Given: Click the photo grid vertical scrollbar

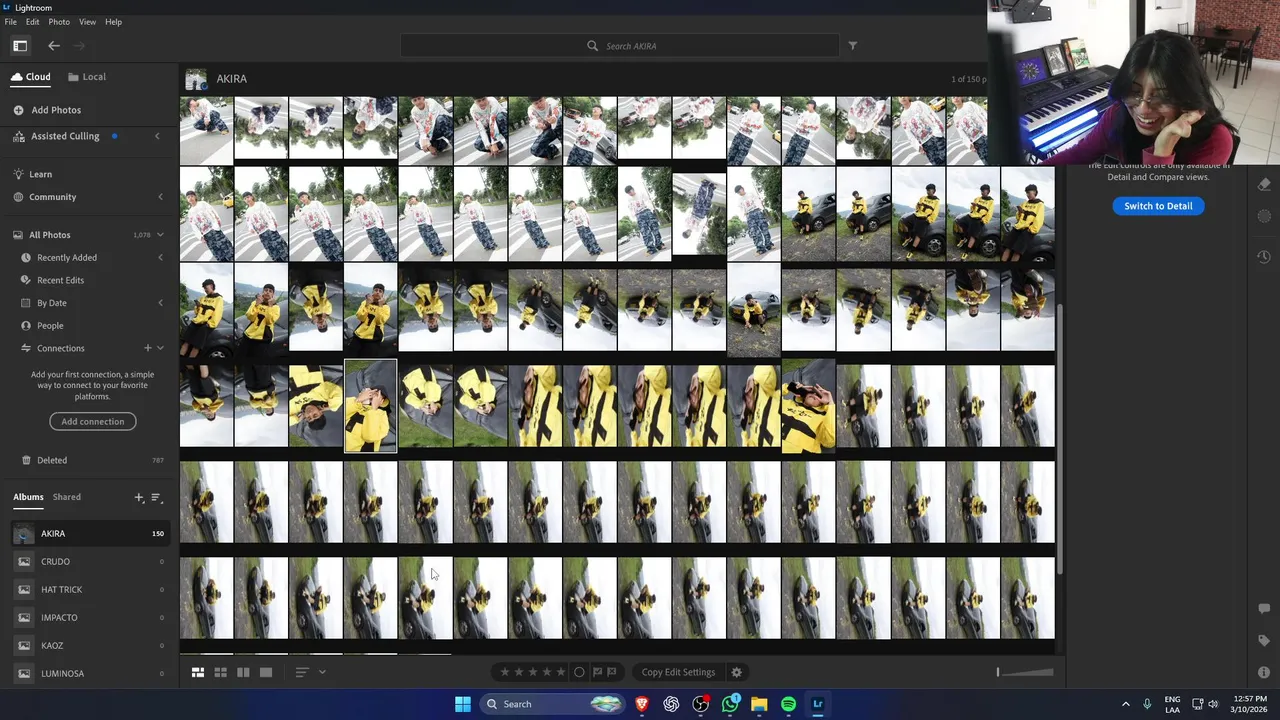Looking at the screenshot, I should [1061, 440].
